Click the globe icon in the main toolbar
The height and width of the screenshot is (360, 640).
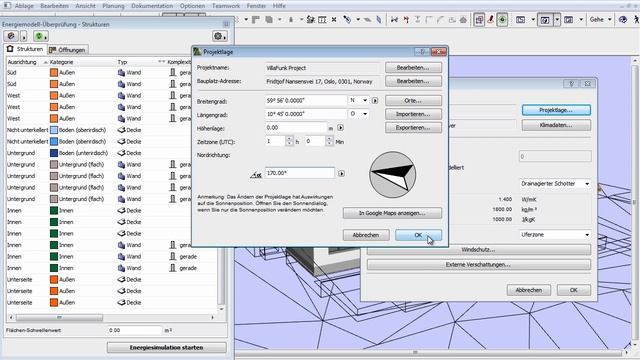pyautogui.click(x=622, y=20)
